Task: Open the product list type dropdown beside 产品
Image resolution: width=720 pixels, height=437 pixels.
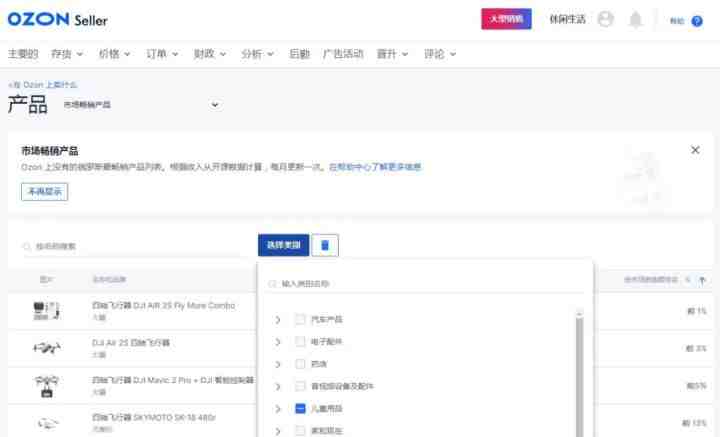Action: pos(143,105)
